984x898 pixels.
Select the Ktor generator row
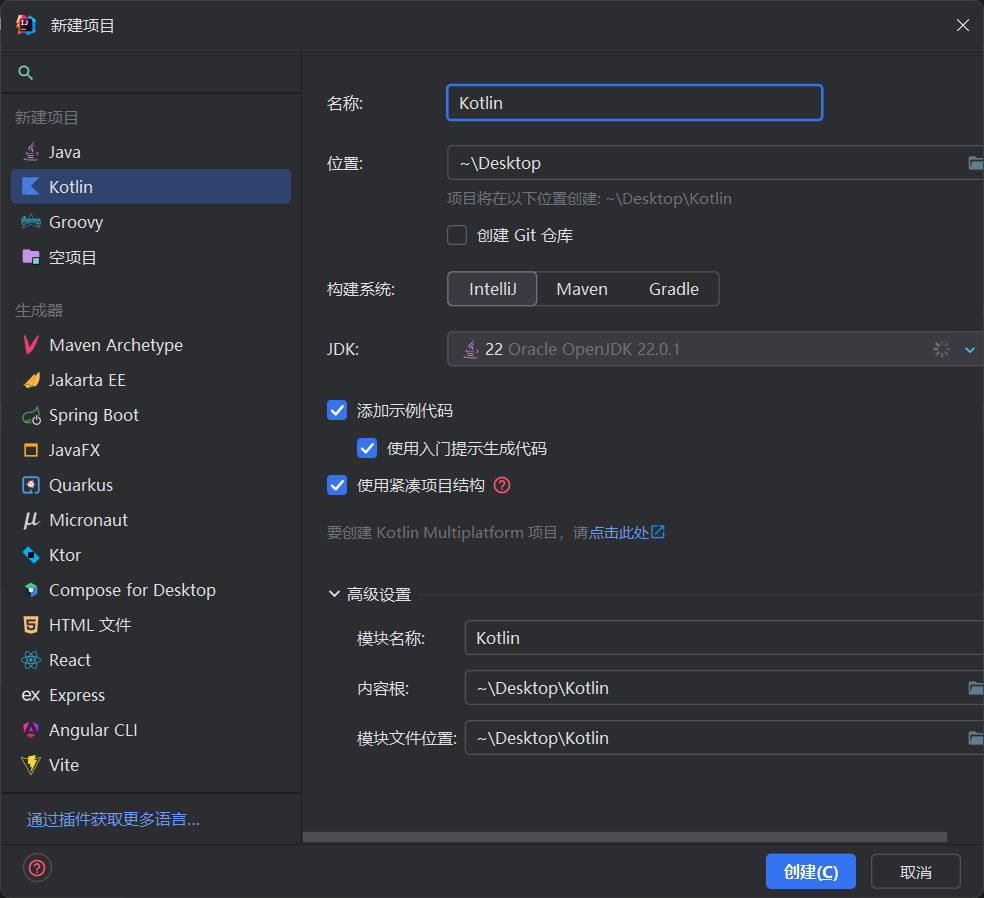click(151, 555)
